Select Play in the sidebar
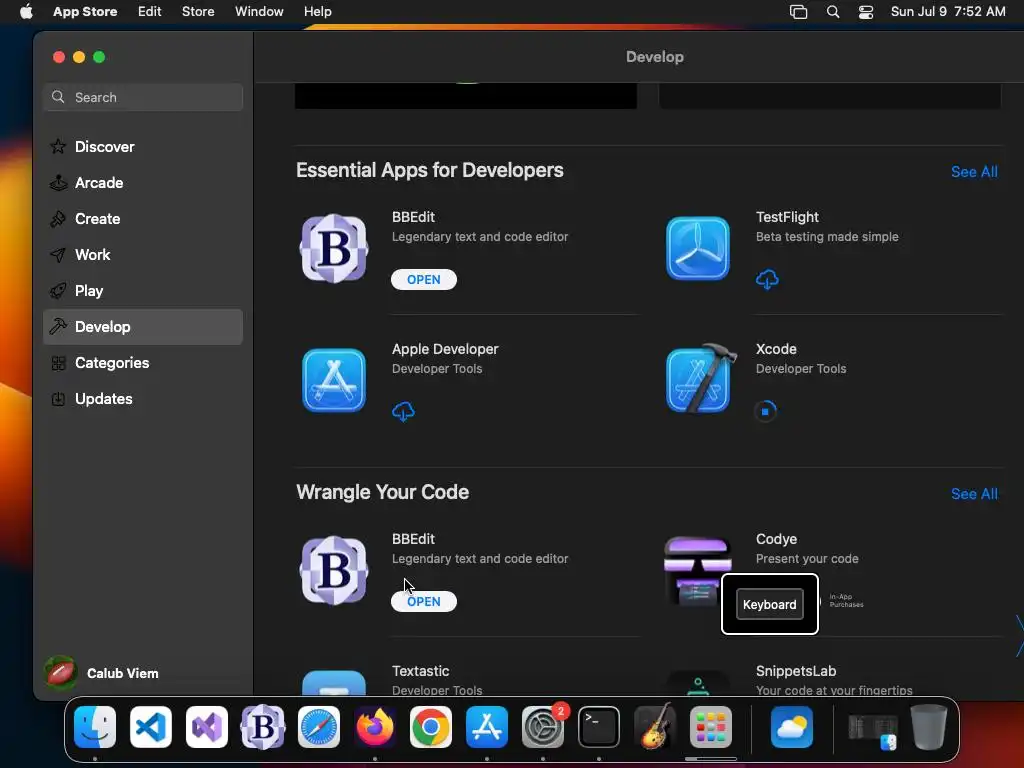 pyautogui.click(x=142, y=291)
